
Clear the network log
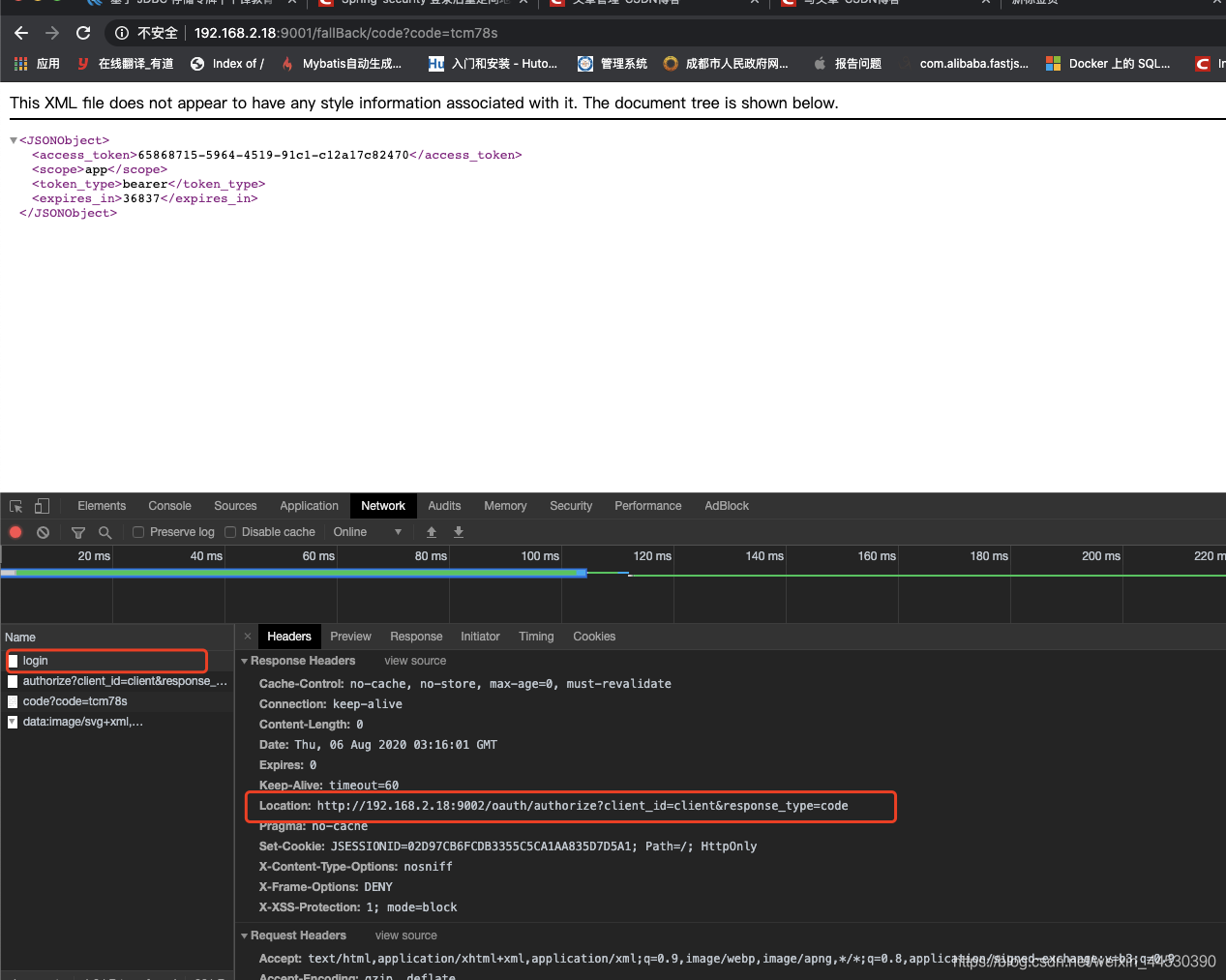43,532
